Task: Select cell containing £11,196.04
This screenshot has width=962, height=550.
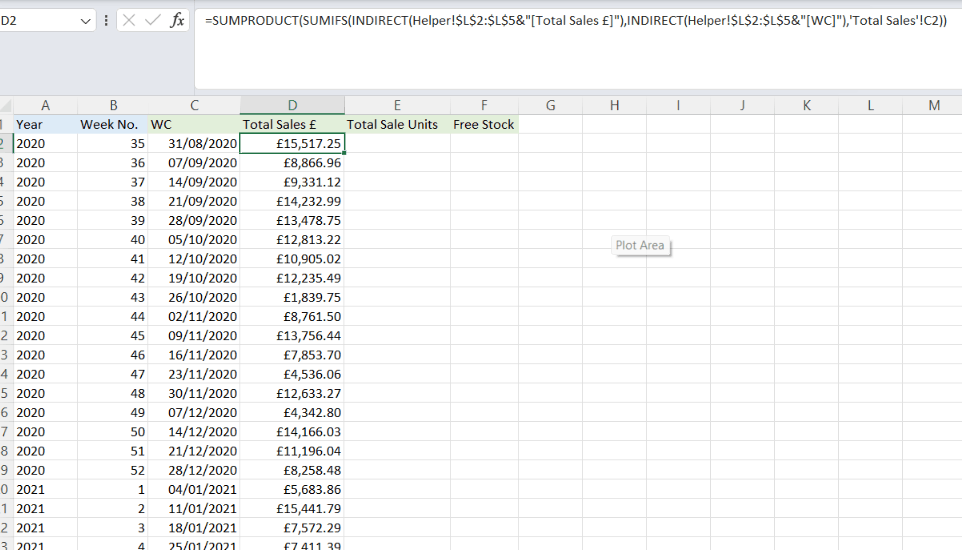Action: 292,451
